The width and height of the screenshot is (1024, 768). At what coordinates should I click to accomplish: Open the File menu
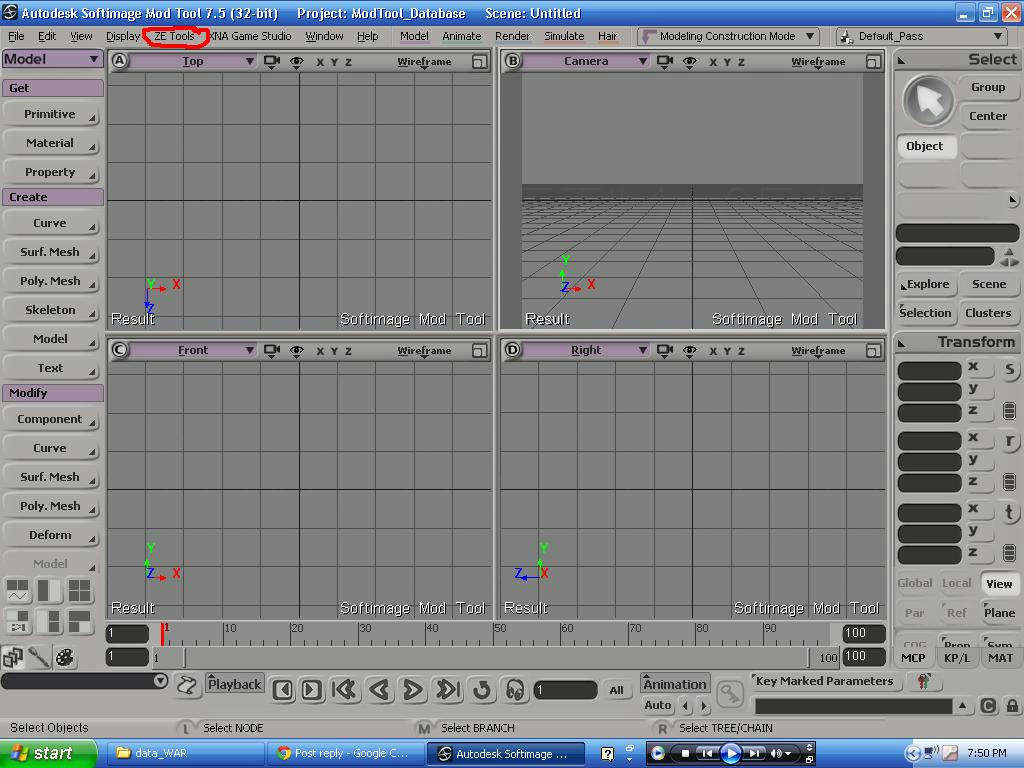coord(16,37)
